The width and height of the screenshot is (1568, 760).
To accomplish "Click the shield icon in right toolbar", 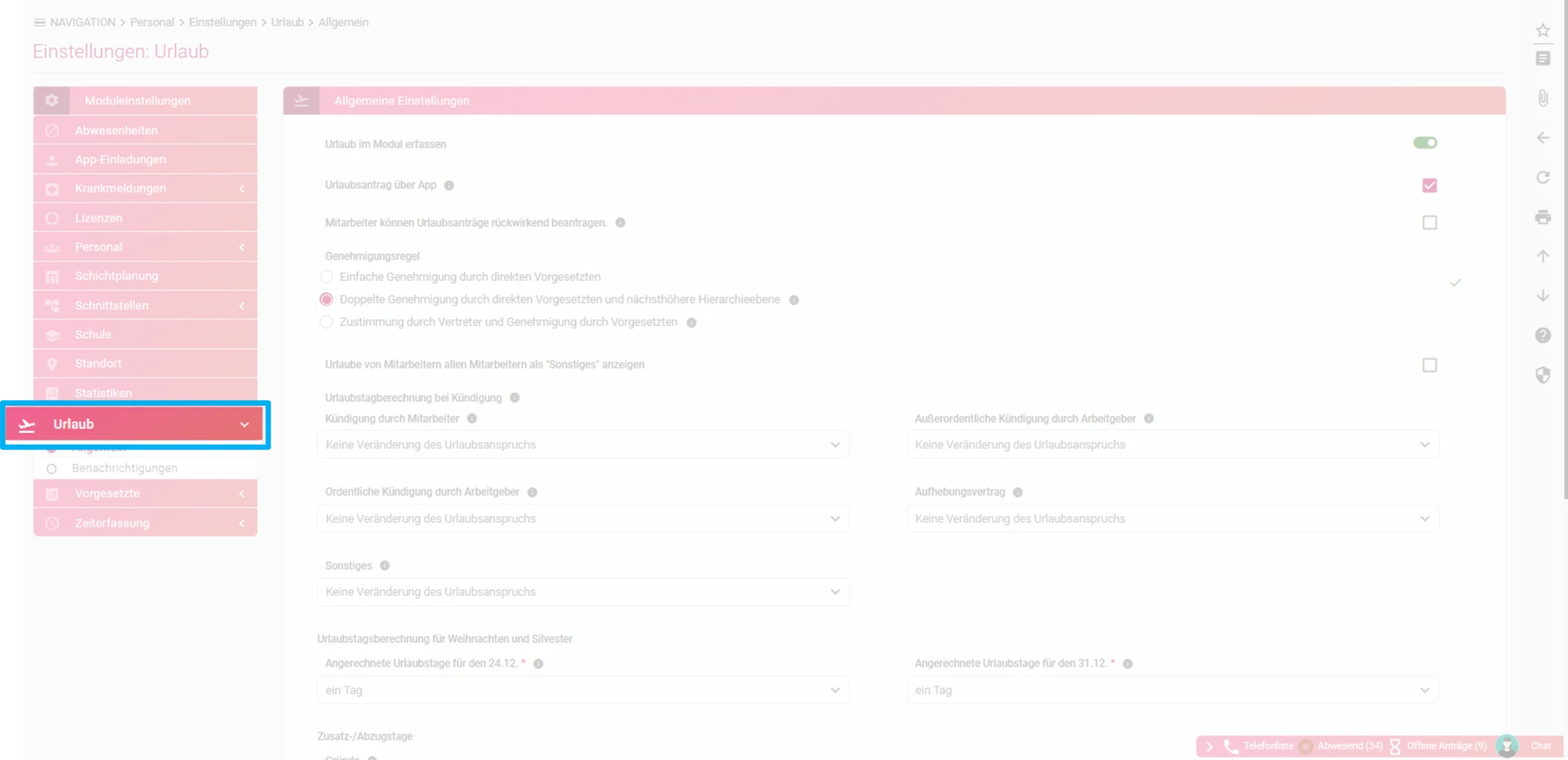I will (1543, 375).
